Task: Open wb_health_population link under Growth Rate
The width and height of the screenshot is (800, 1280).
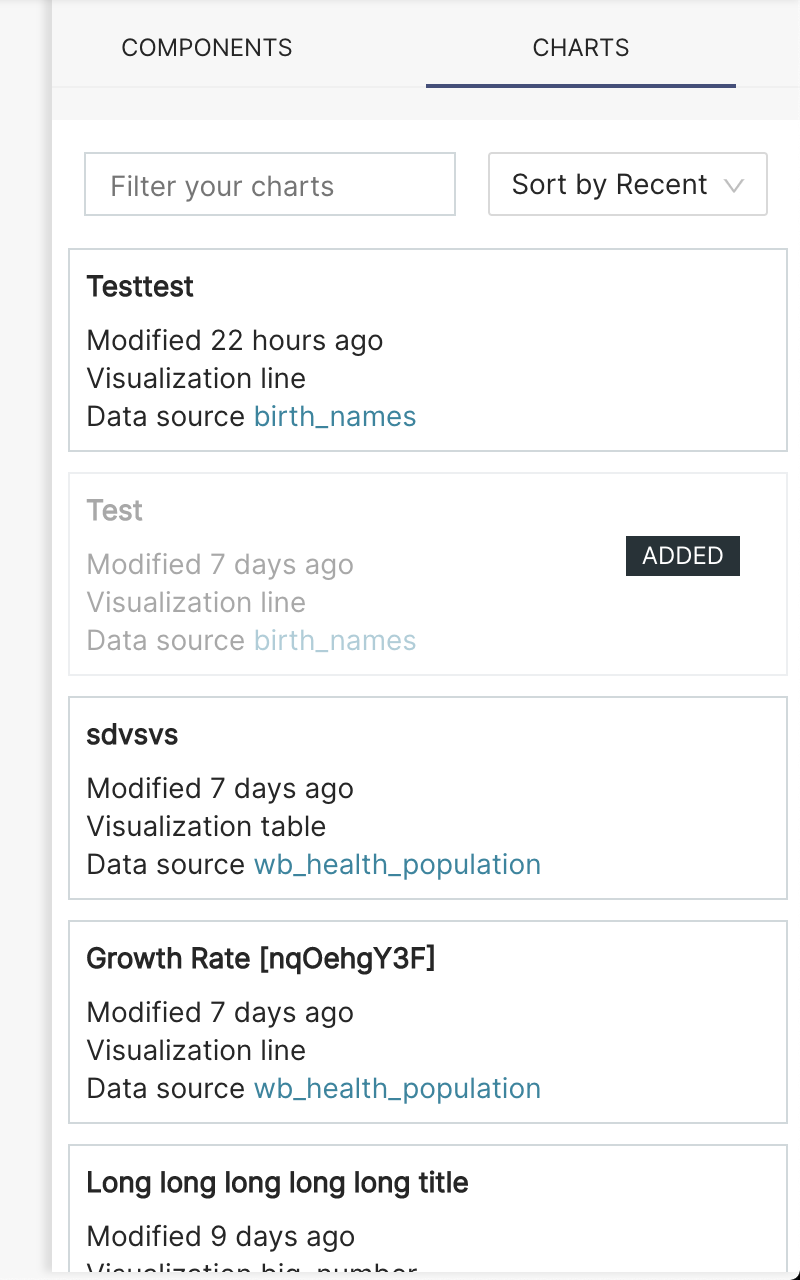Action: (397, 1089)
